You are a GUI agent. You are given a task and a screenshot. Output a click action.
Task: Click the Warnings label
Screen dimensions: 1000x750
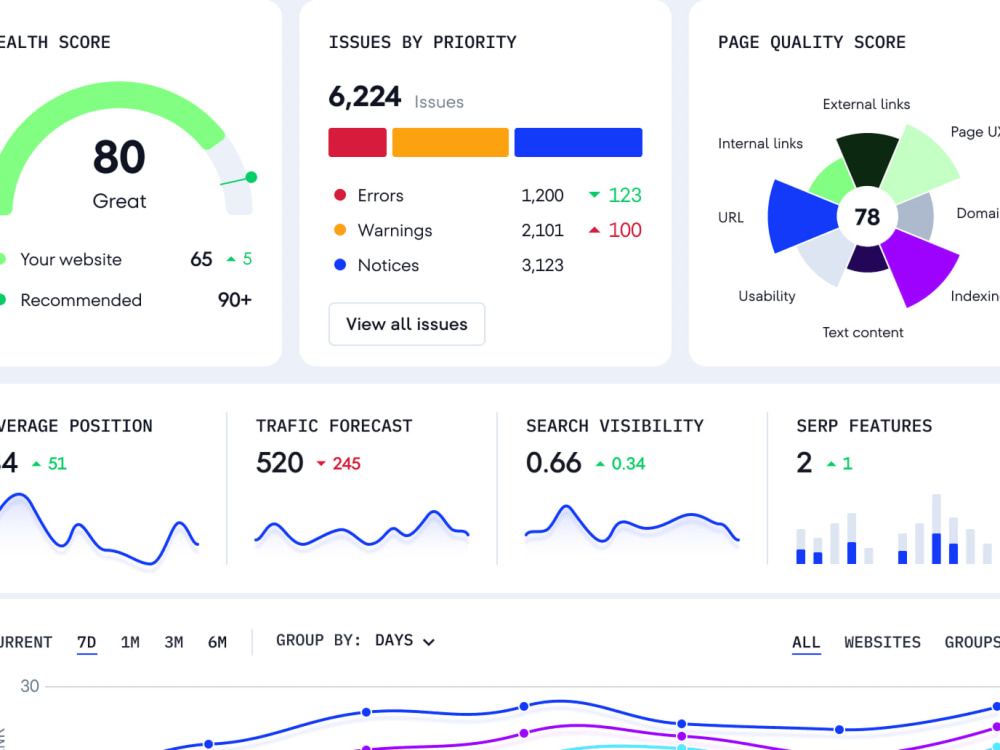(x=395, y=230)
